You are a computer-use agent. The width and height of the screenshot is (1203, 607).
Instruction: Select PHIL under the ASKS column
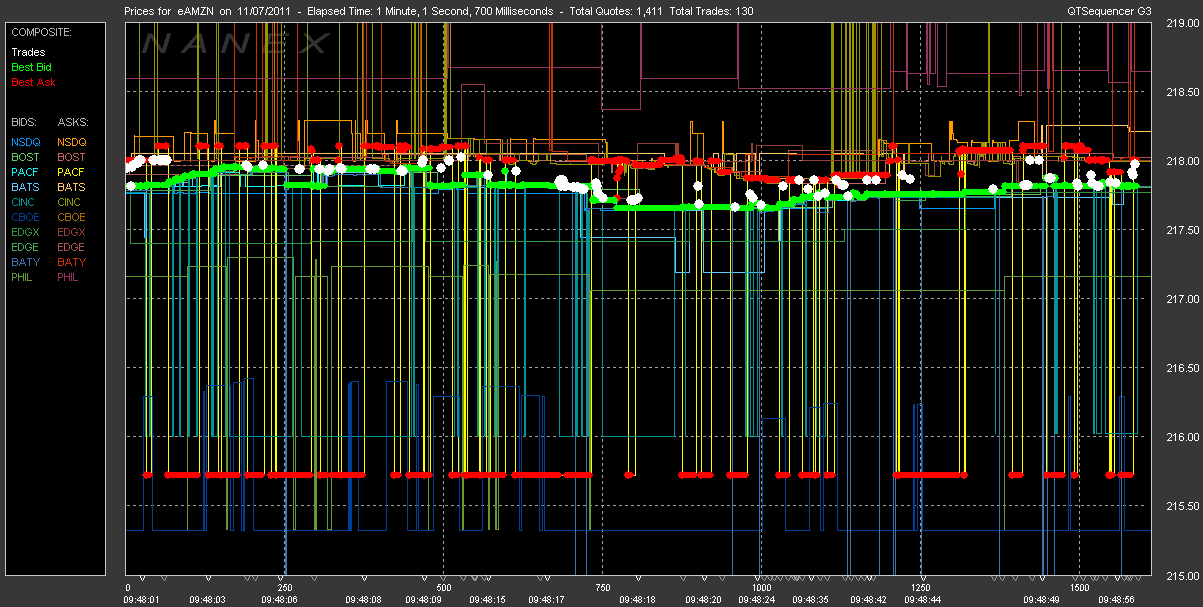tap(70, 277)
